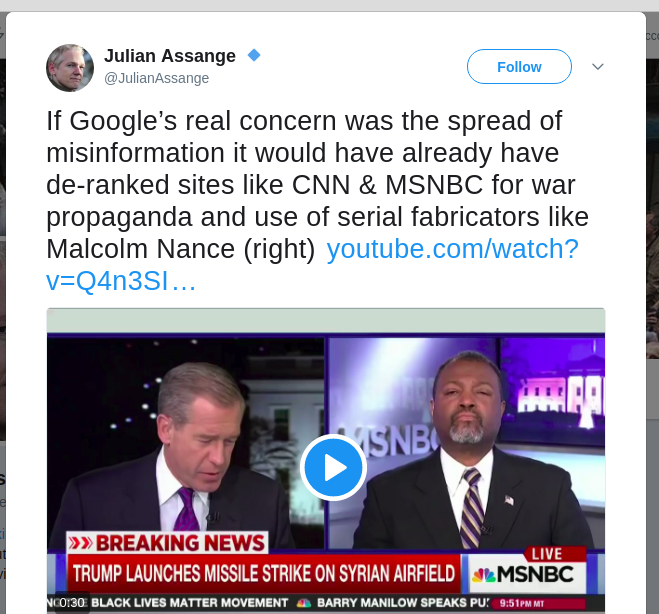Image resolution: width=659 pixels, height=614 pixels.
Task: Click the verified badge next to Julian Assange
Action: 254,55
